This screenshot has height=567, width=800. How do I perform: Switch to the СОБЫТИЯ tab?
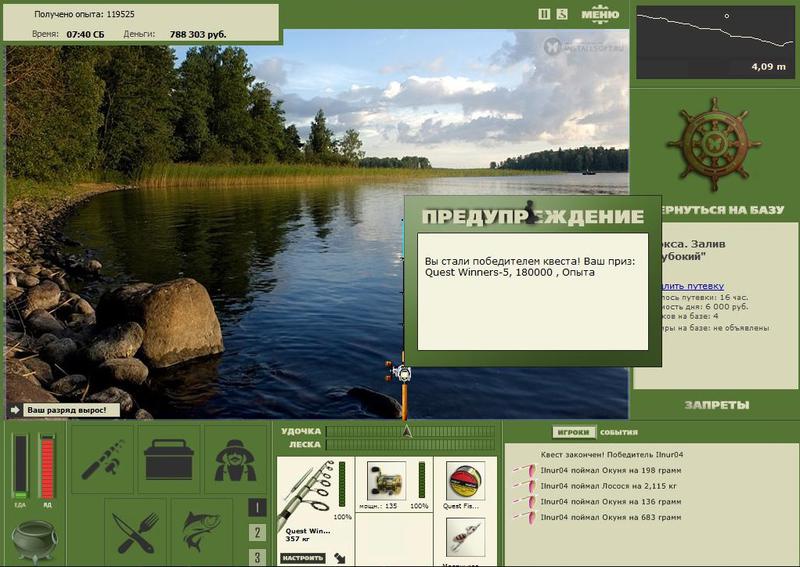pos(619,432)
